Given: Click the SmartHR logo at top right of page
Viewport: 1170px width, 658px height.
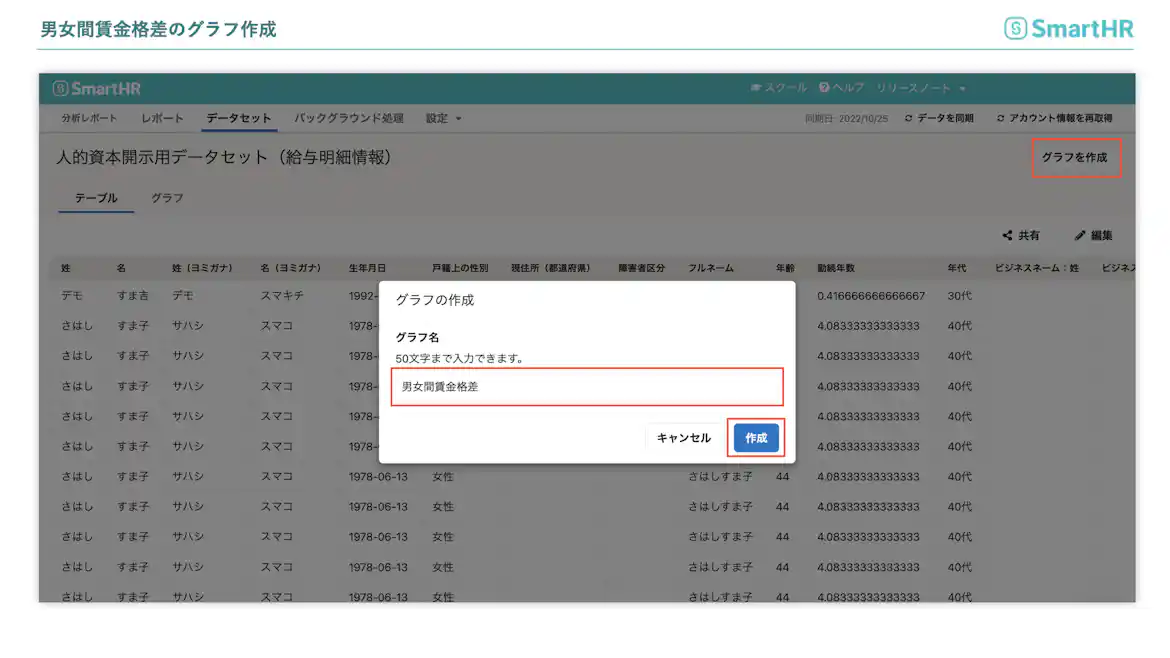Looking at the screenshot, I should 1068,28.
